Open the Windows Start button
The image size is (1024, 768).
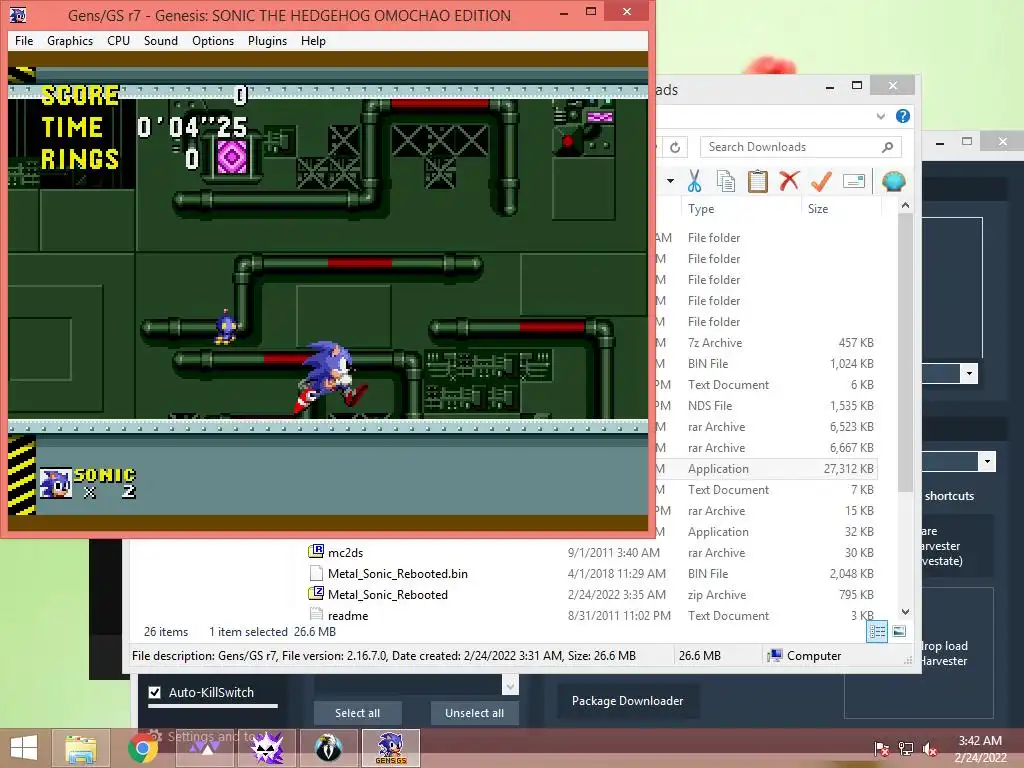coord(24,748)
